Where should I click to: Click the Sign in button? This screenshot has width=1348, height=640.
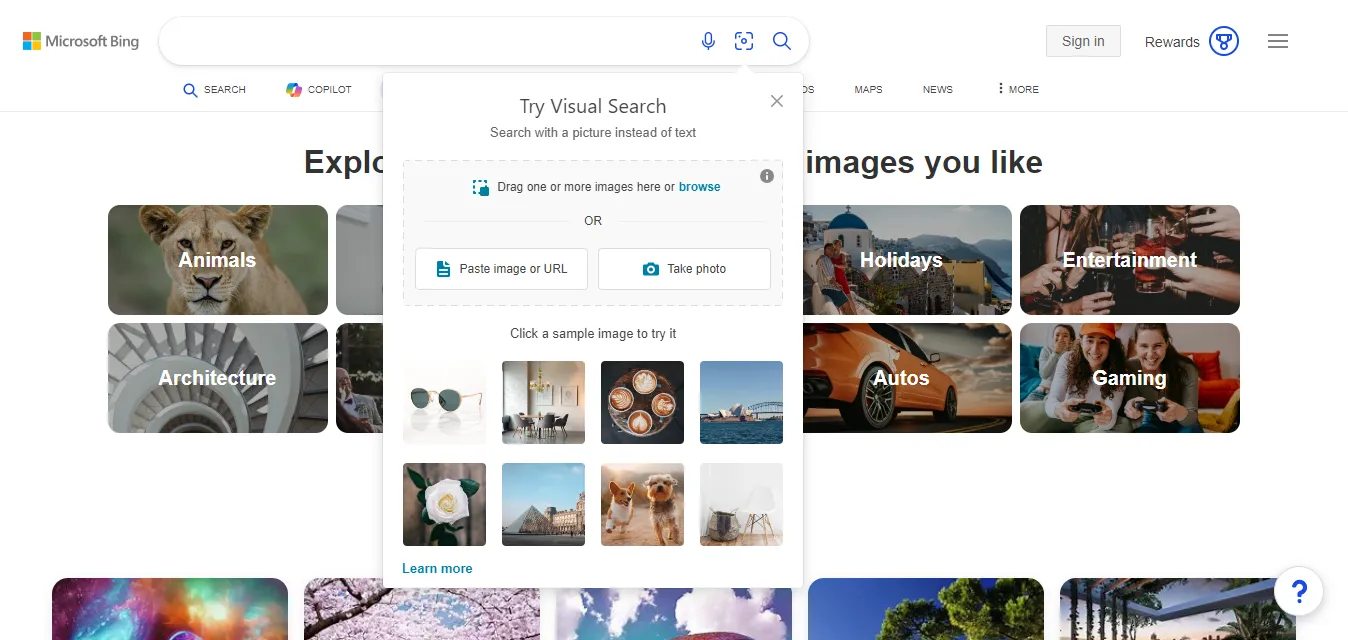[1083, 41]
